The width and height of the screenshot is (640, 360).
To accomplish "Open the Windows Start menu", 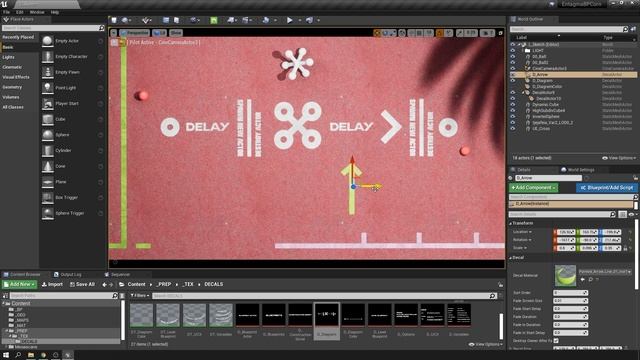I will click(6, 355).
